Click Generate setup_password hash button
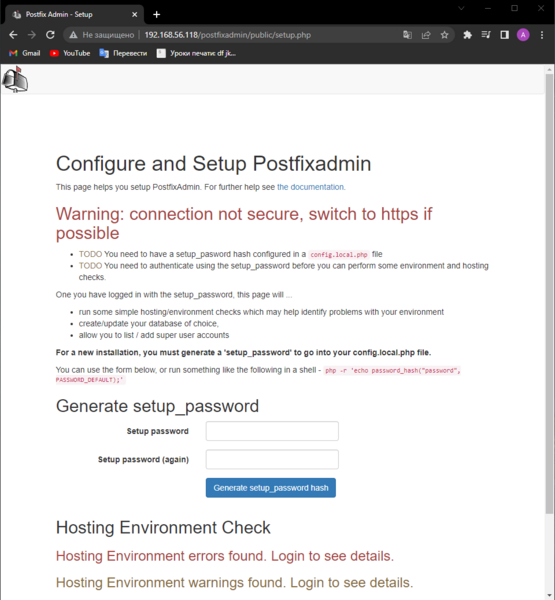The height and width of the screenshot is (600, 555). (271, 488)
